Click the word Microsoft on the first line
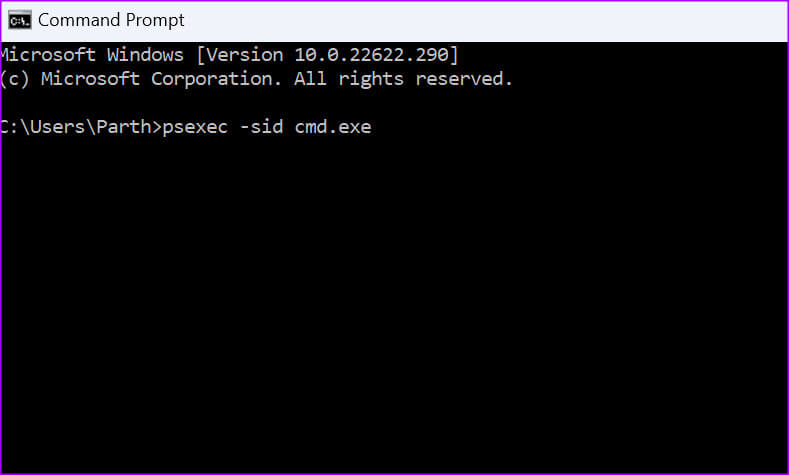 (x=48, y=54)
